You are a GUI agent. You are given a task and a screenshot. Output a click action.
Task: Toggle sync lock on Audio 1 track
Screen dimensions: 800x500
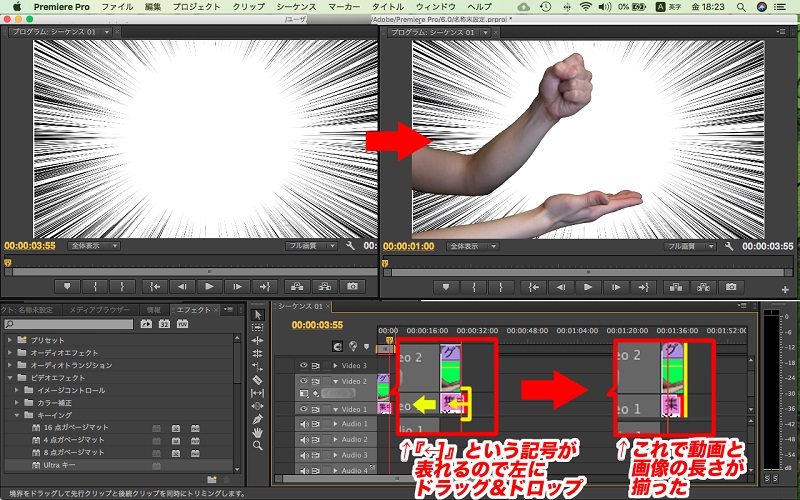tap(316, 423)
